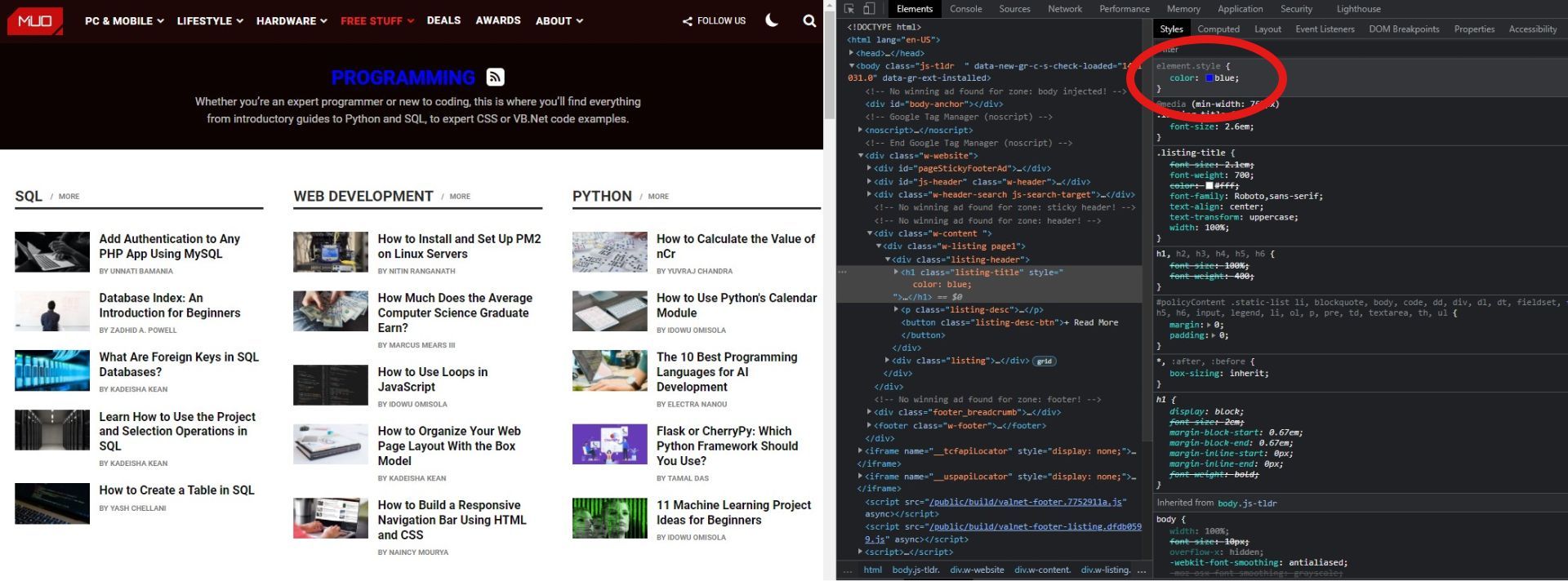Viewport: 1568px width, 581px height.
Task: Open site search with the magnifier icon
Action: [x=809, y=20]
